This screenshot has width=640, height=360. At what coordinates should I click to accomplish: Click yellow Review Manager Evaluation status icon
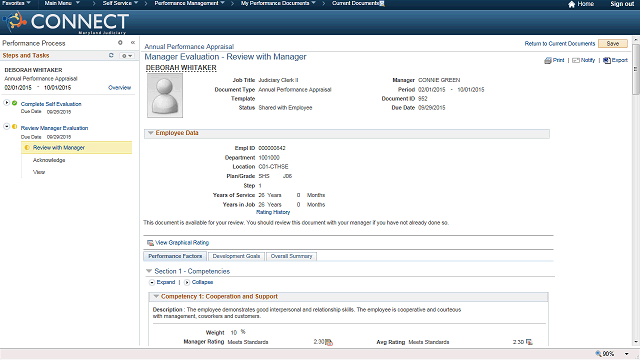(15, 127)
